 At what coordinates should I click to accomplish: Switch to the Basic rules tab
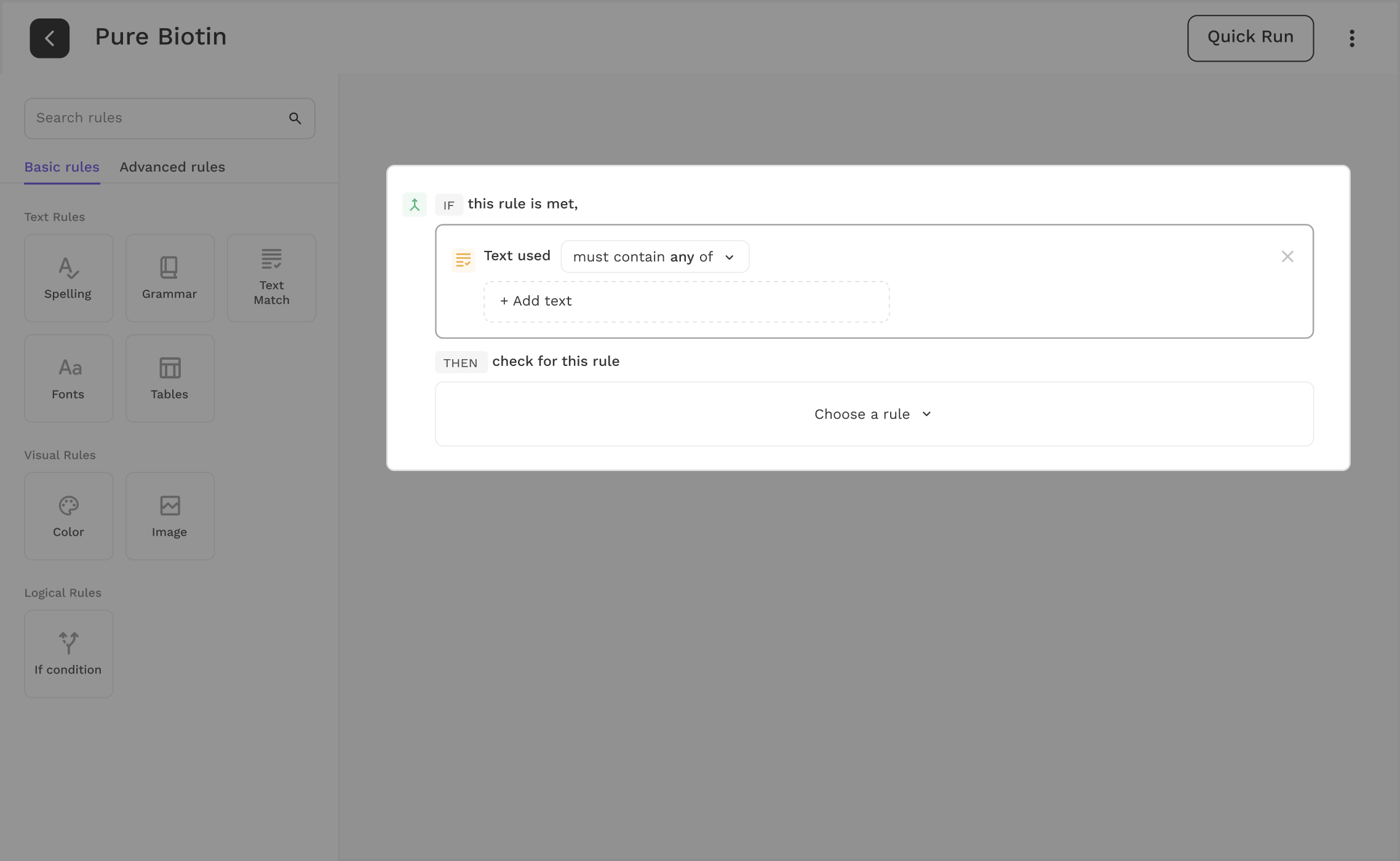tap(62, 167)
